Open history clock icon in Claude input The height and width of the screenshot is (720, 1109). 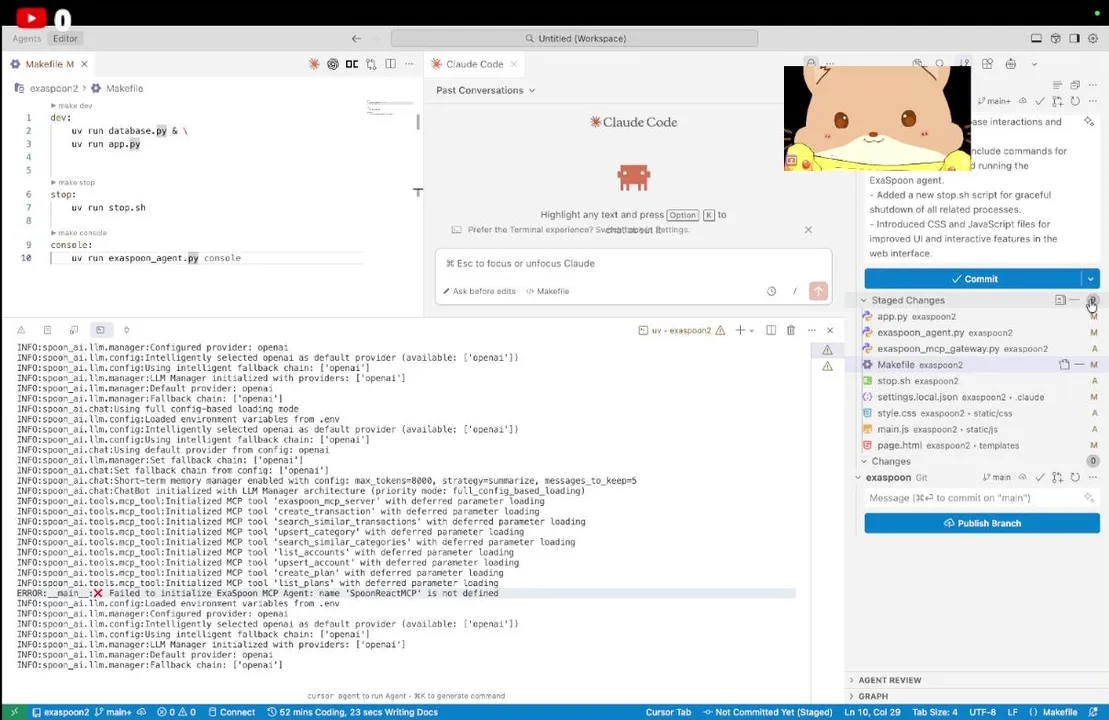click(772, 291)
